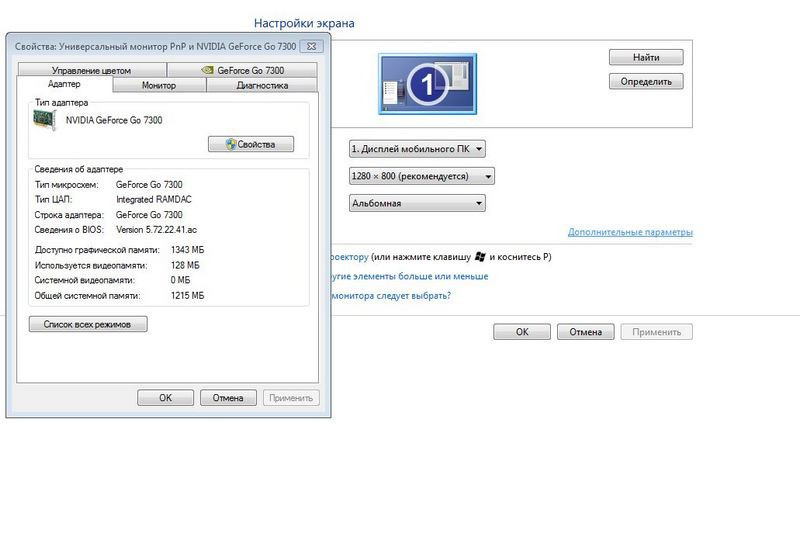Open the text size больше или меньше link
800x544 pixels.
point(410,276)
